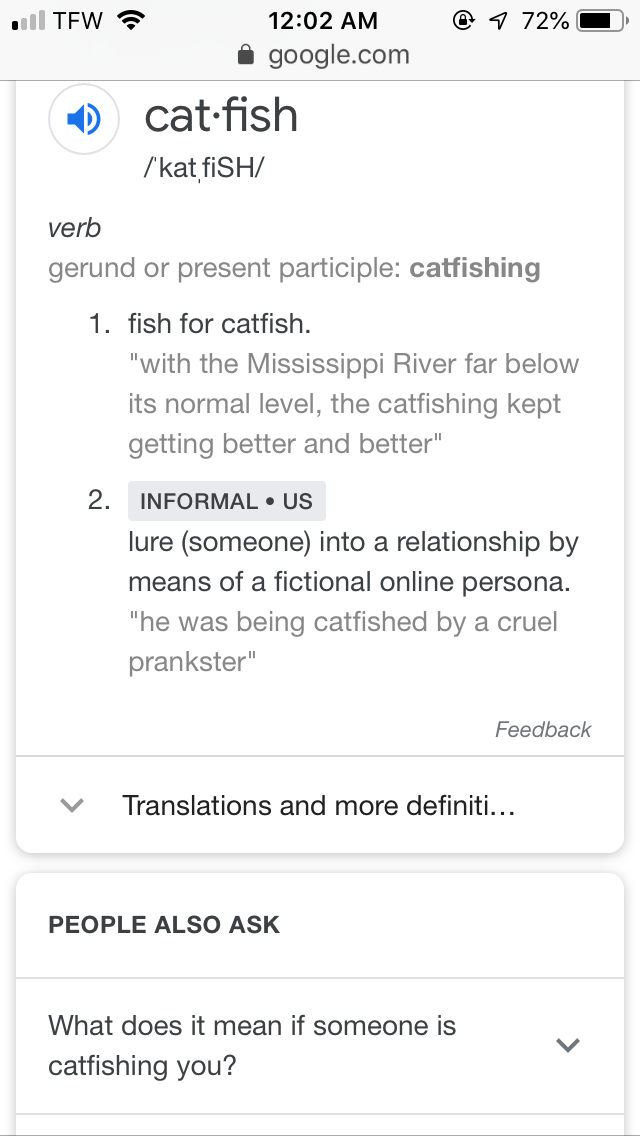Screen dimensions: 640x1136
Task: Expand the catfishing question chevron
Action: pos(567,1045)
